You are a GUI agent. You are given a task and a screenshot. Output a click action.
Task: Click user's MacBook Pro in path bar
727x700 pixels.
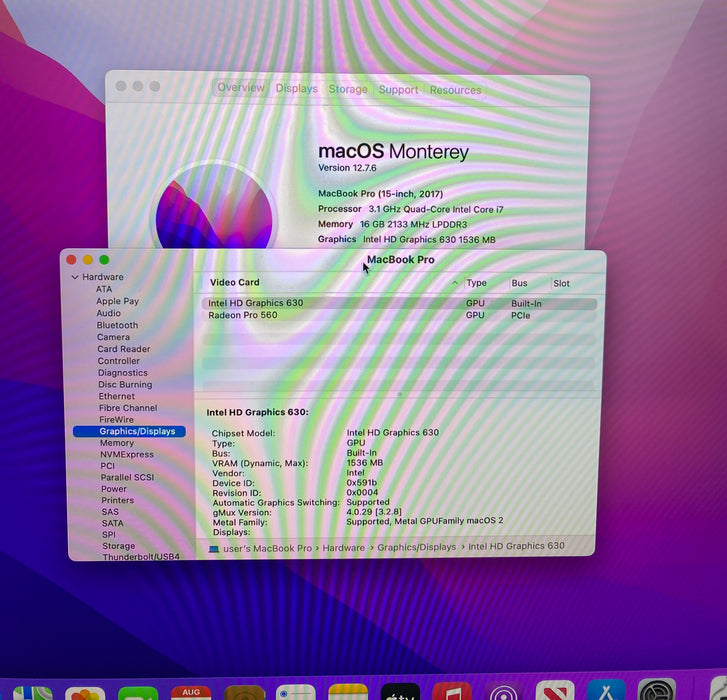(267, 548)
